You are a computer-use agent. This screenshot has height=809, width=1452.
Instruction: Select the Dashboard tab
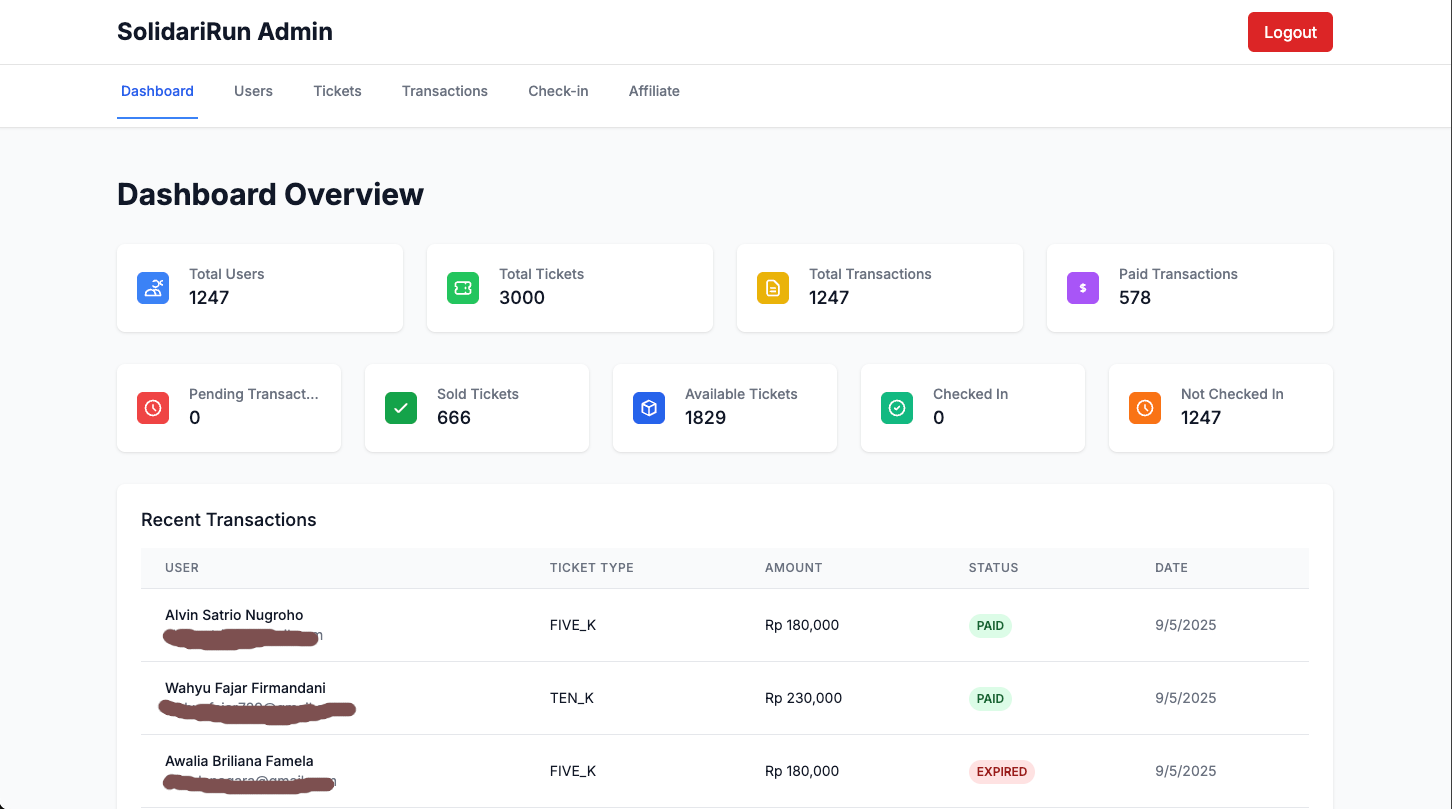pos(157,91)
